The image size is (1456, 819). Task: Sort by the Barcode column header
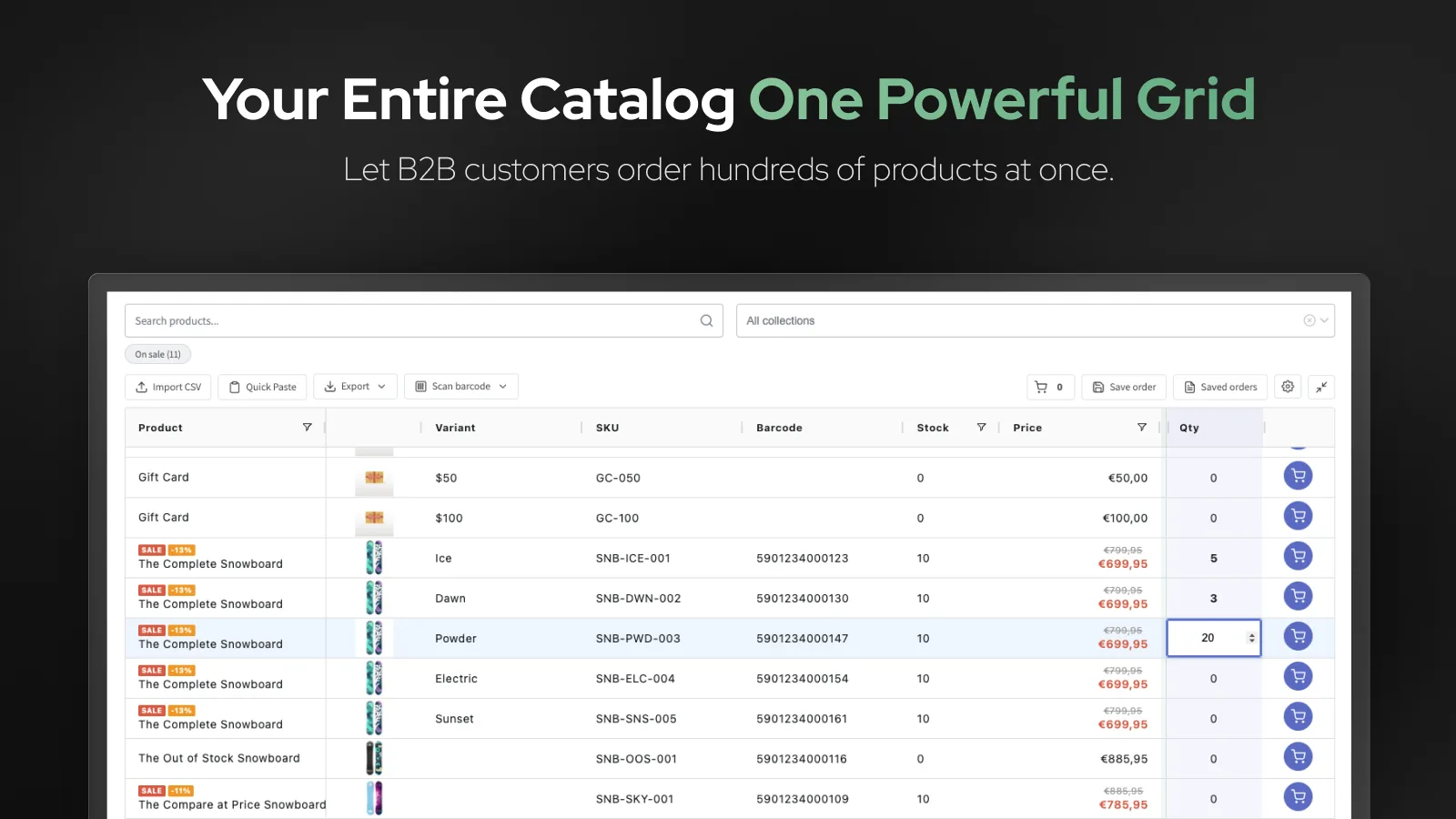779,428
